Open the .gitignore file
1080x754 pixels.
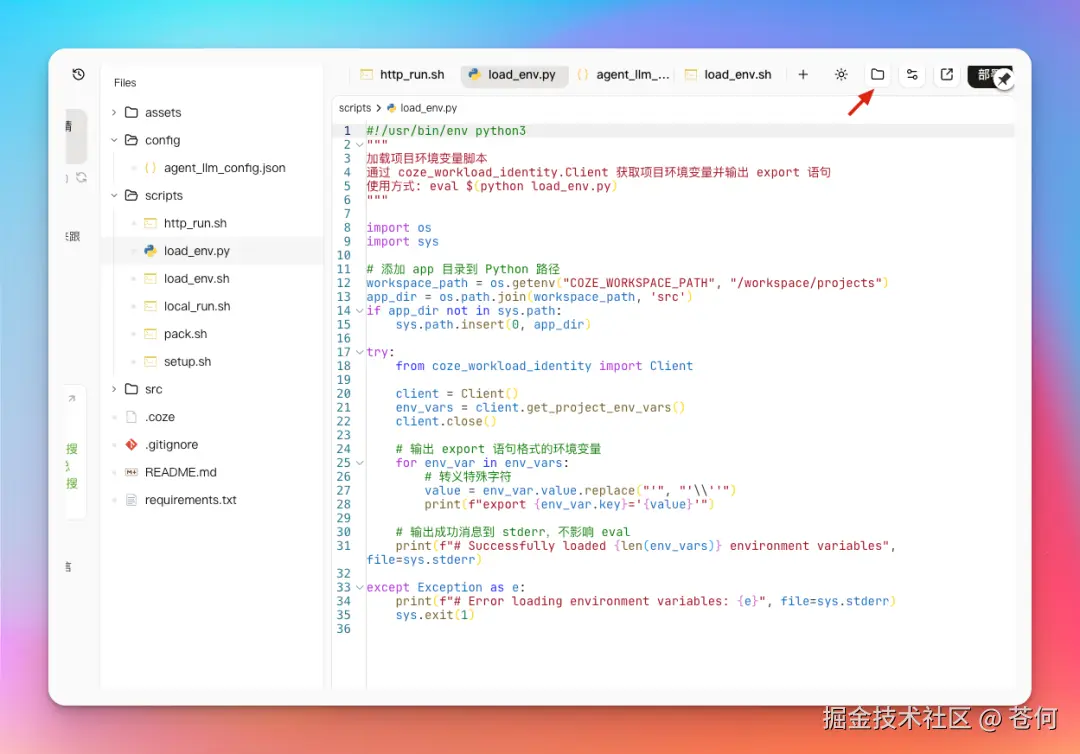point(172,445)
